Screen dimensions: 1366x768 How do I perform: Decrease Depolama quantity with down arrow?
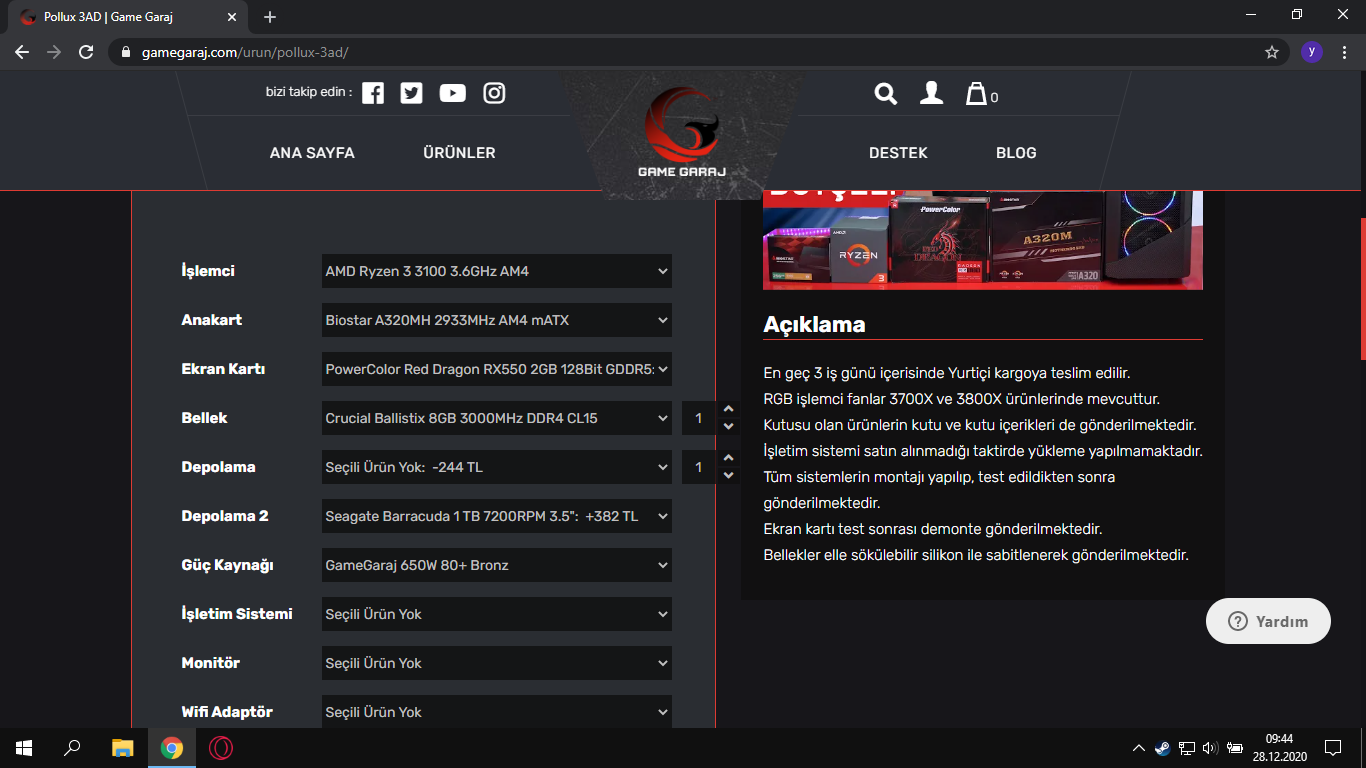[x=727, y=476]
